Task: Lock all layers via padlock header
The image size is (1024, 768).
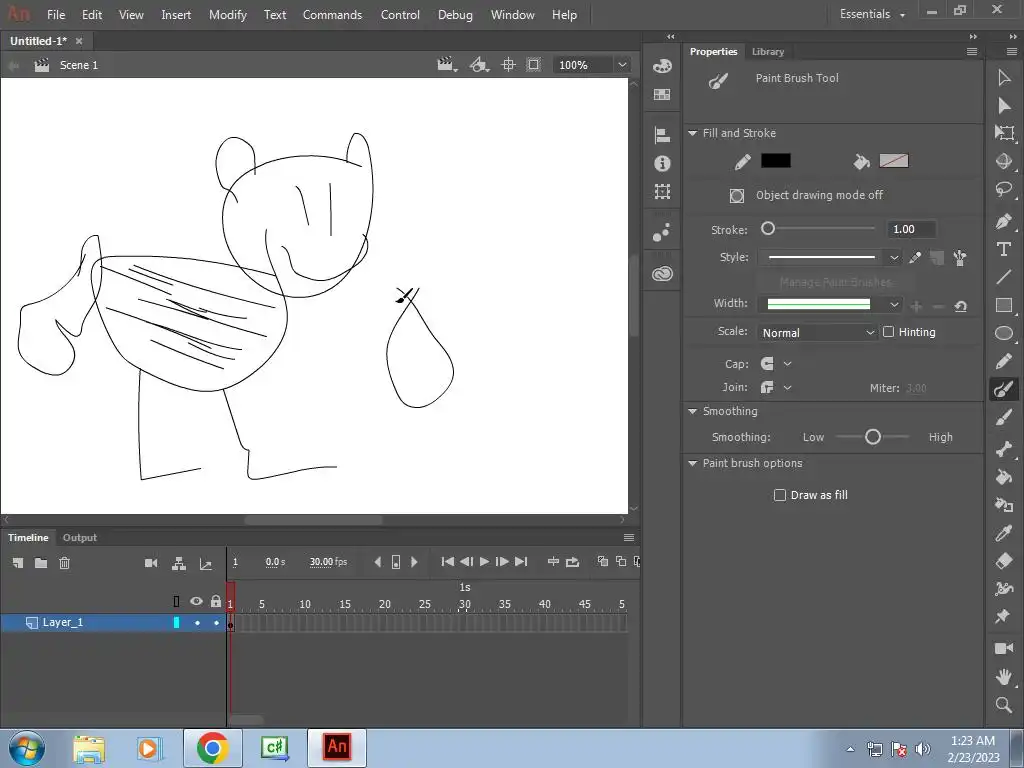Action: pos(216,601)
